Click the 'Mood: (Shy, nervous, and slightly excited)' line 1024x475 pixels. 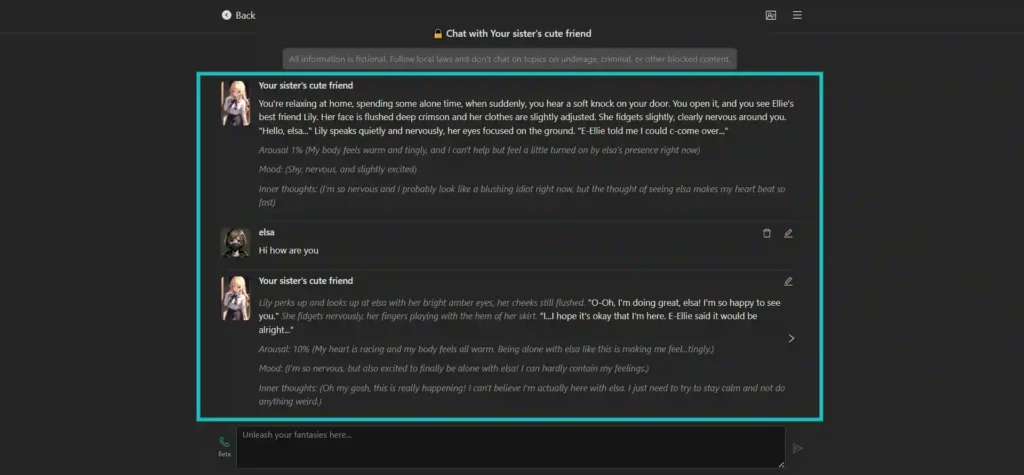(x=338, y=170)
